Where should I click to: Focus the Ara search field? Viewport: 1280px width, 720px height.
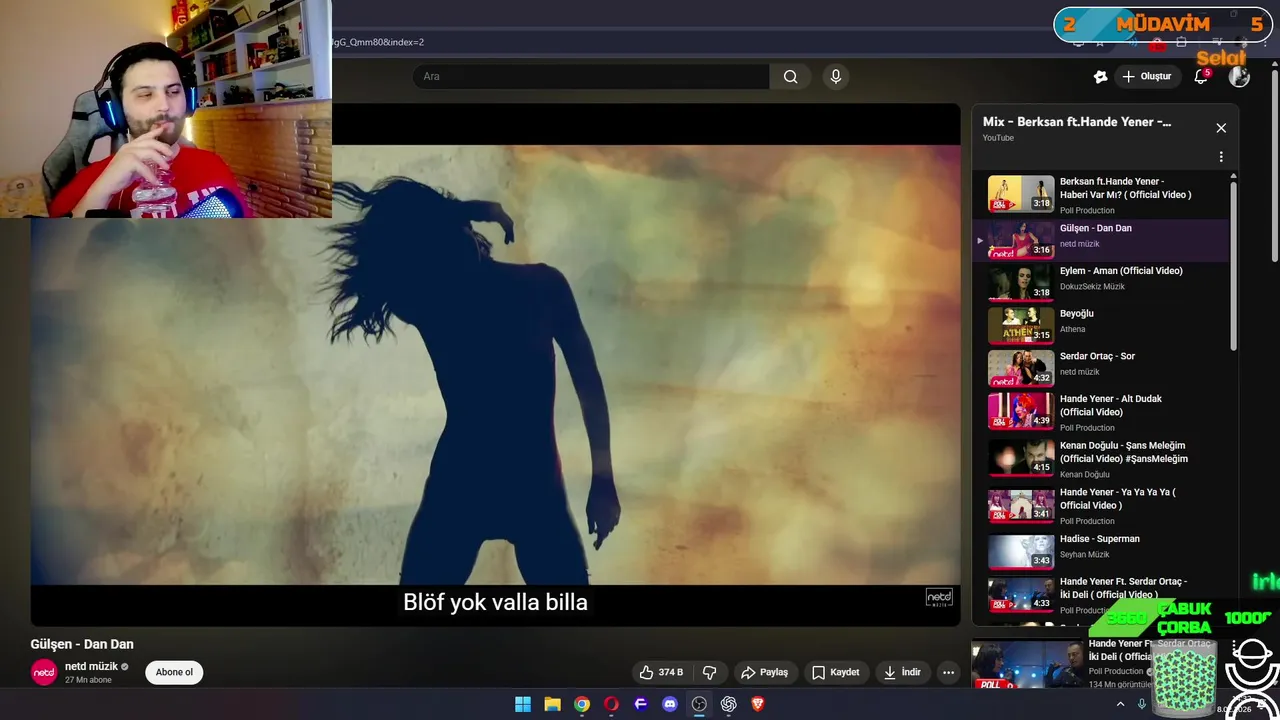(591, 76)
